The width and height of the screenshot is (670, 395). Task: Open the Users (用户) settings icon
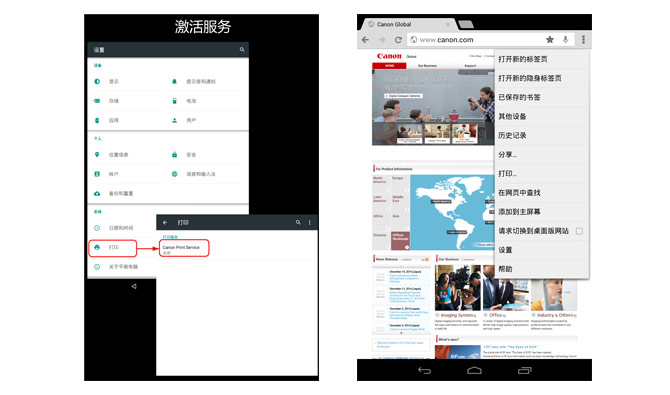tap(174, 121)
